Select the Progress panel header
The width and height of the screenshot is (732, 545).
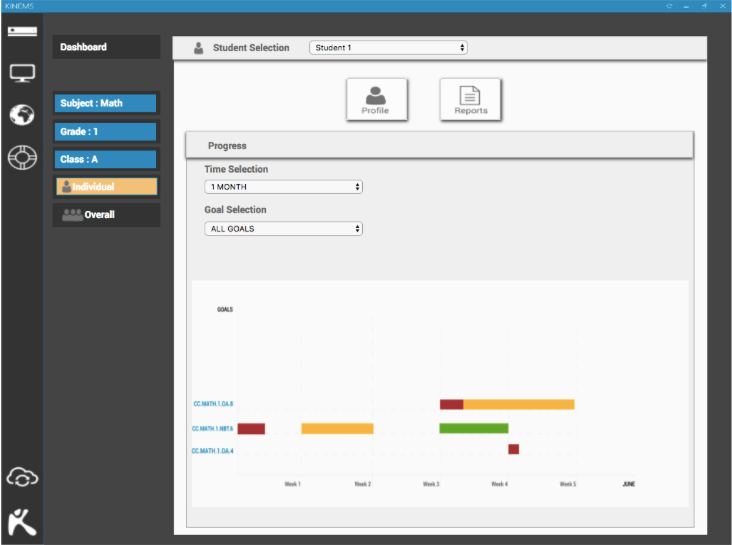tap(439, 146)
